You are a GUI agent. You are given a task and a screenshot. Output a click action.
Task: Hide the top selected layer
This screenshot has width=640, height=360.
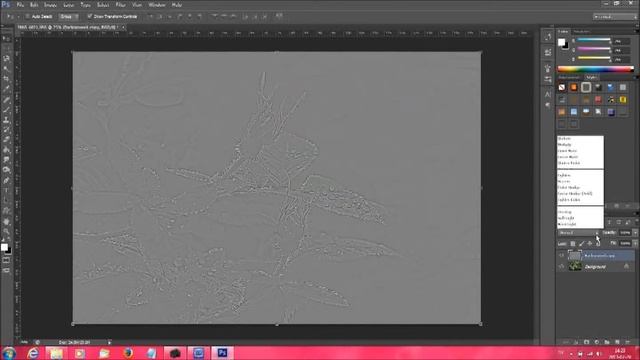click(562, 256)
